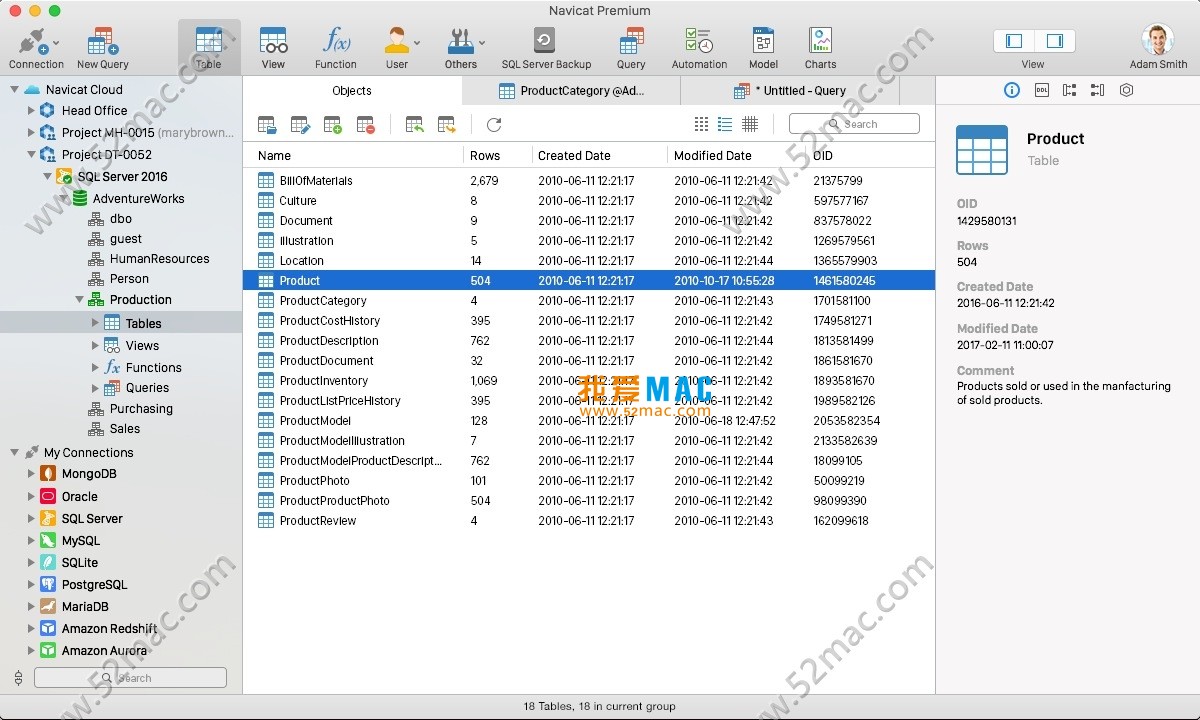Toggle the left pane view button
1200x720 pixels.
pyautogui.click(x=1014, y=41)
